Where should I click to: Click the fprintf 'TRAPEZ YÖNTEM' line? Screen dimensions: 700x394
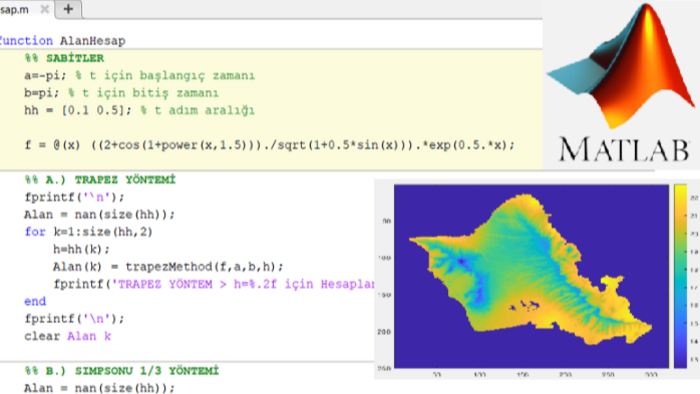pos(214,284)
